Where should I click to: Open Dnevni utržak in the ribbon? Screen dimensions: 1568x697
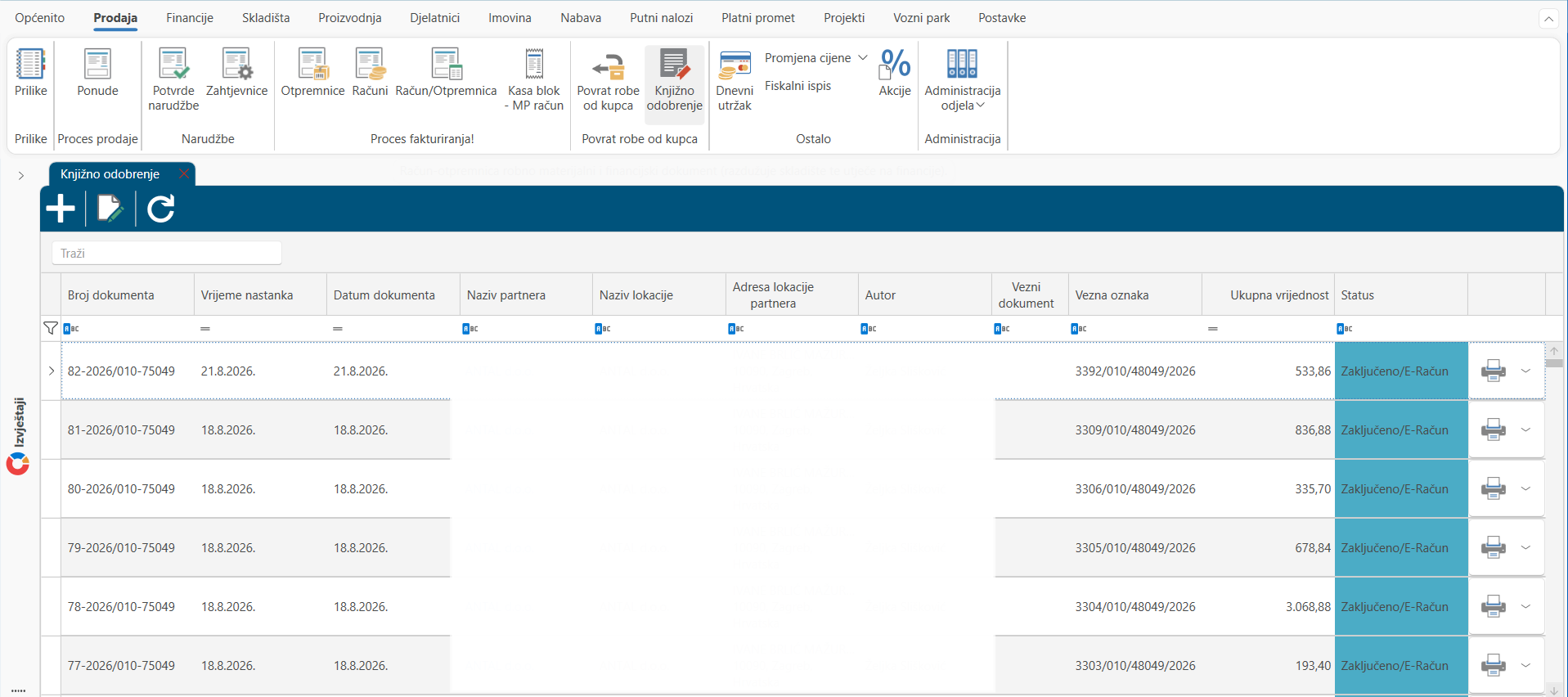735,79
